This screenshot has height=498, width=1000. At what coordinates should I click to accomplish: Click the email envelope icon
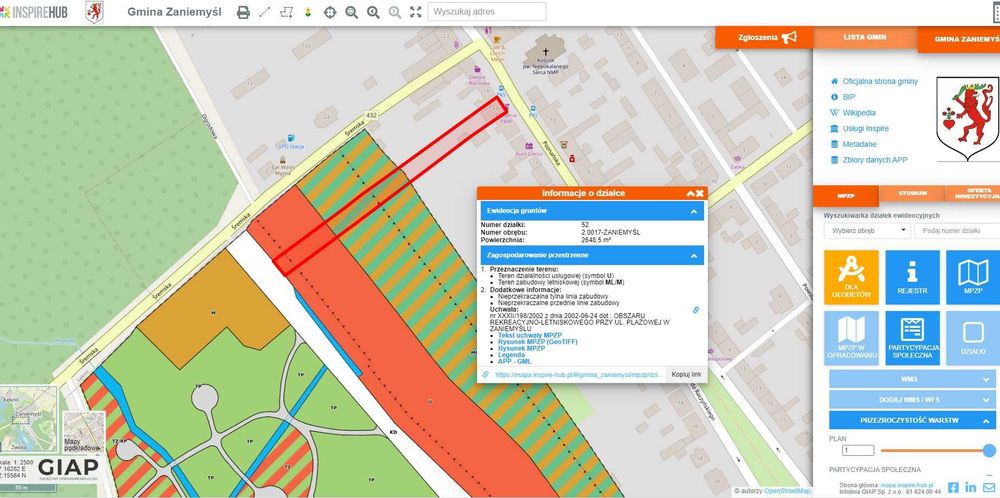pyautogui.click(x=989, y=488)
